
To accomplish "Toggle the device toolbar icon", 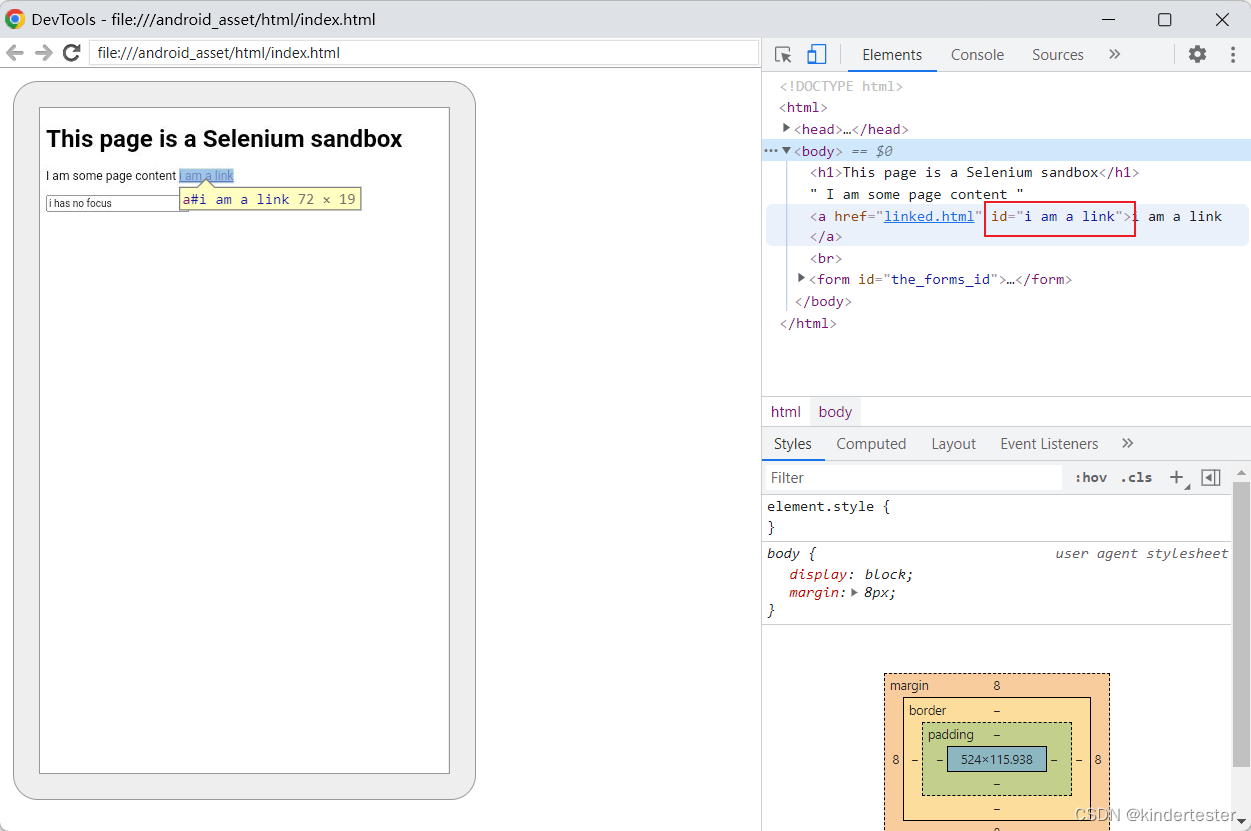I will coord(817,55).
